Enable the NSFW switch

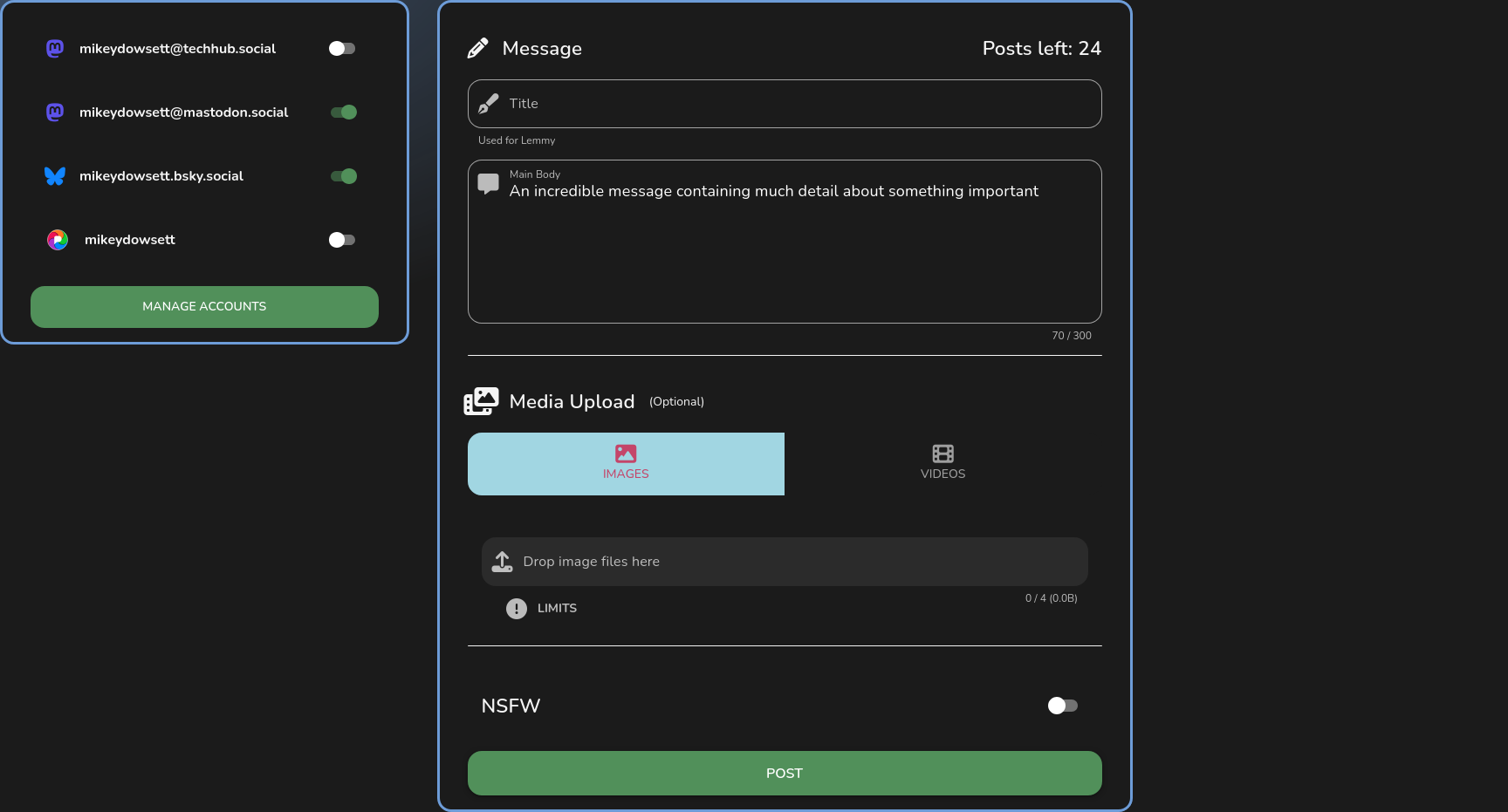tap(1062, 706)
